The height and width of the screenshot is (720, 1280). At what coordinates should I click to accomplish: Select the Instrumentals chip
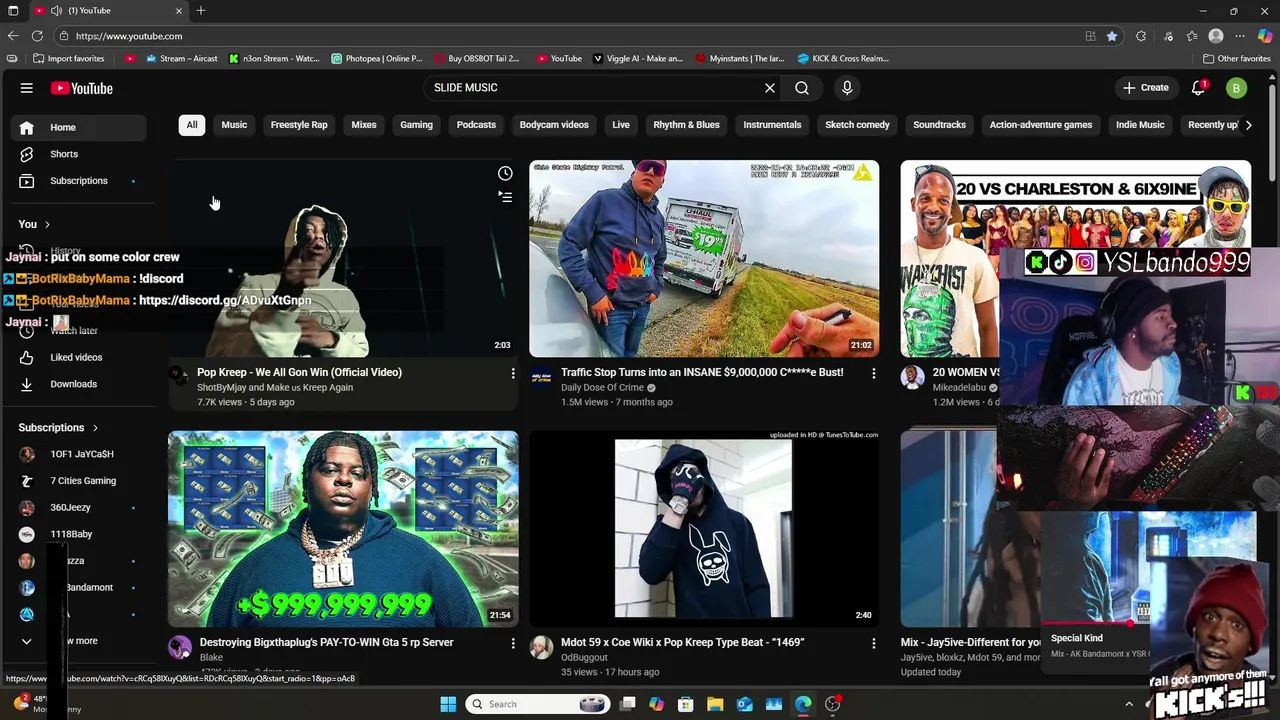[772, 125]
